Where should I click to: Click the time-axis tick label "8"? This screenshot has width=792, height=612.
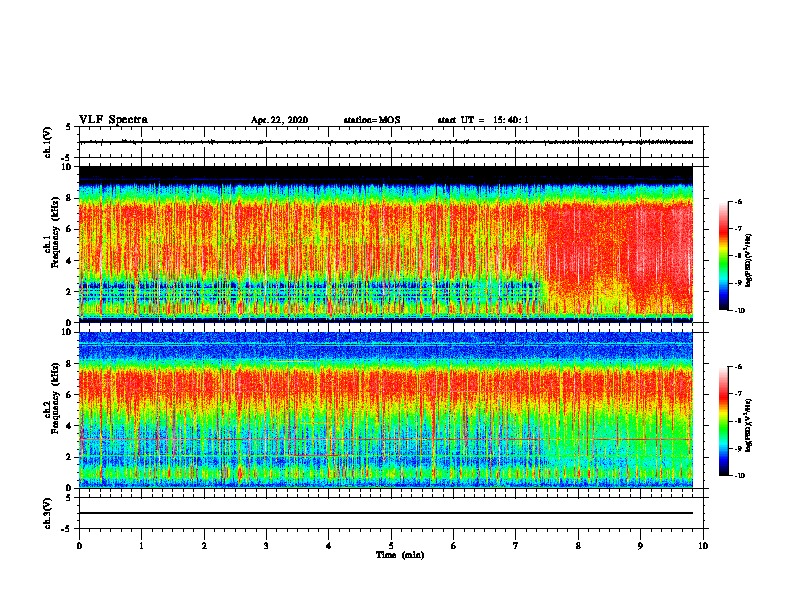pyautogui.click(x=578, y=546)
